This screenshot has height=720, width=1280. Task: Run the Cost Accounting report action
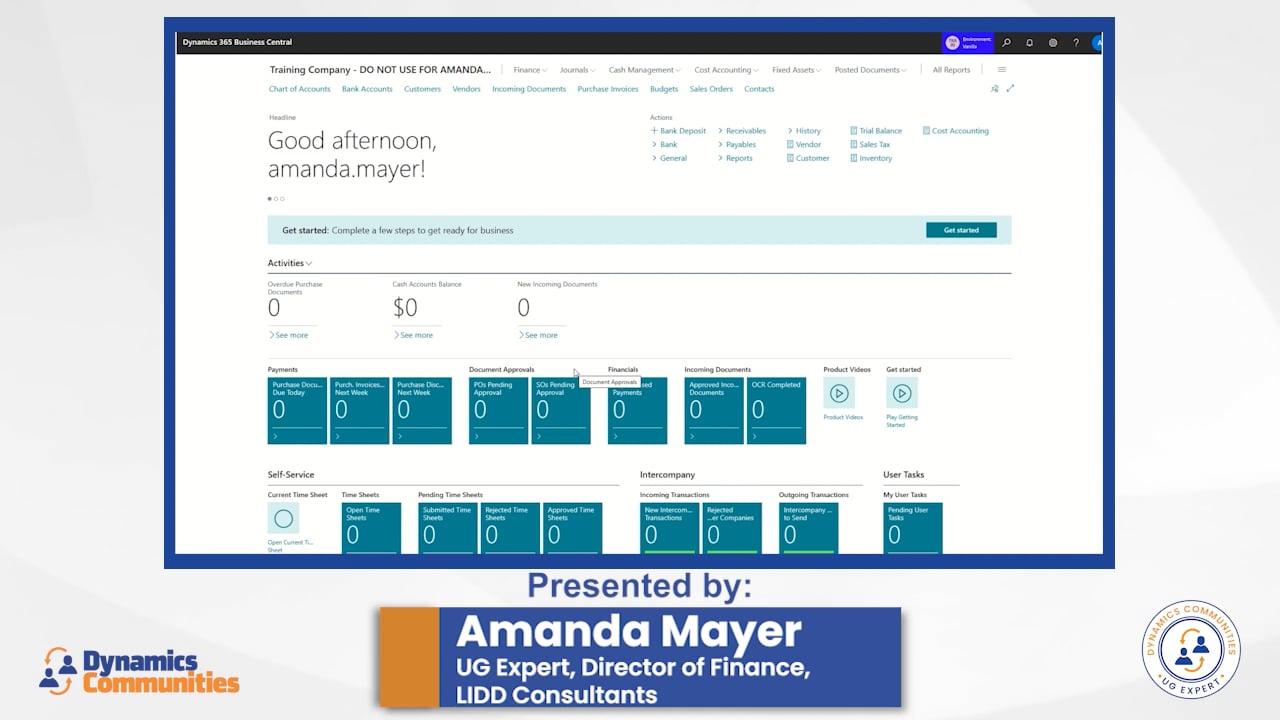point(956,131)
